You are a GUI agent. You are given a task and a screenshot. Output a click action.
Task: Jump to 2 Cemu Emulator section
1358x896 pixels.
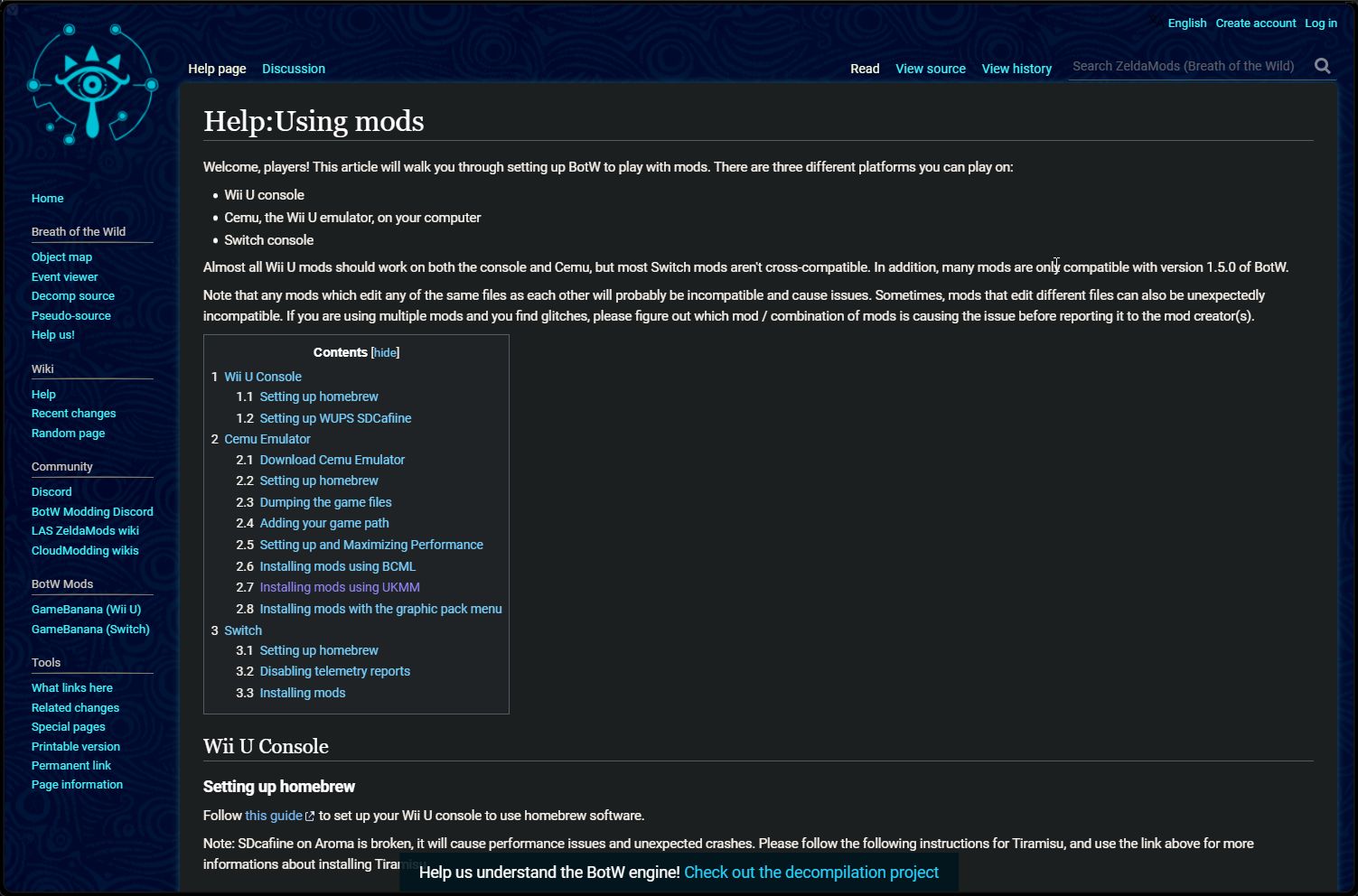[261, 439]
